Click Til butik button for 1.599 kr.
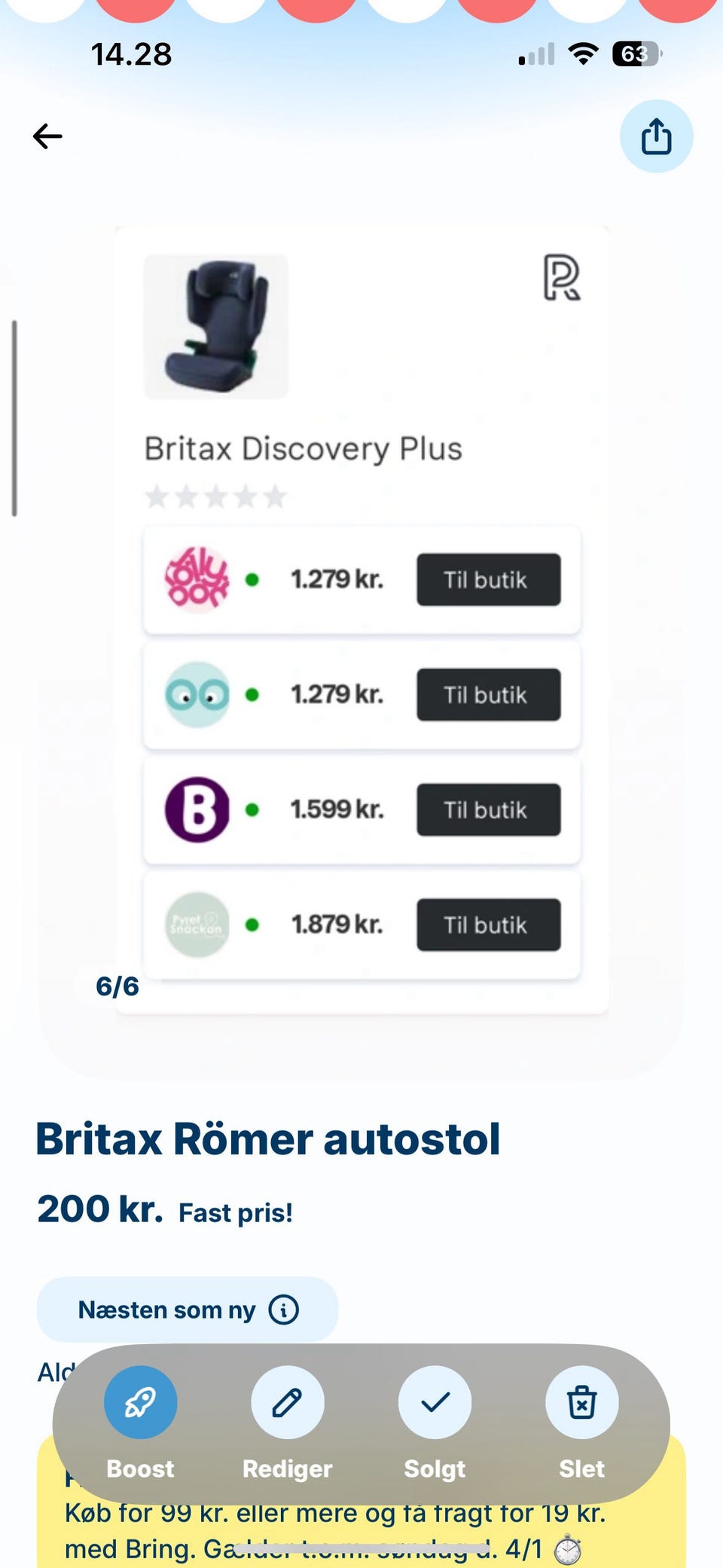Screen dimensions: 723x1568 488,809
